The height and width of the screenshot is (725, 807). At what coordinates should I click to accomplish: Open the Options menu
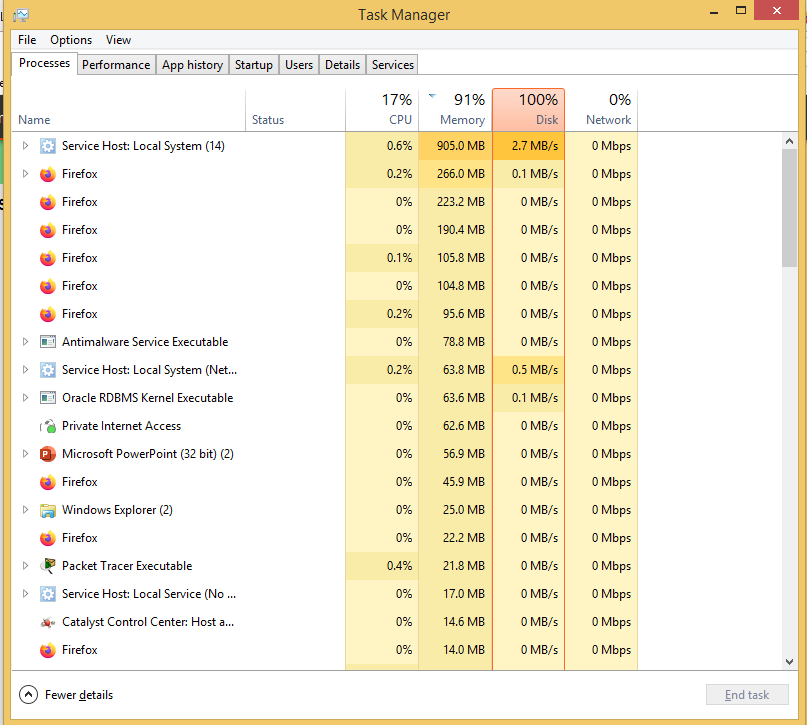click(x=71, y=40)
